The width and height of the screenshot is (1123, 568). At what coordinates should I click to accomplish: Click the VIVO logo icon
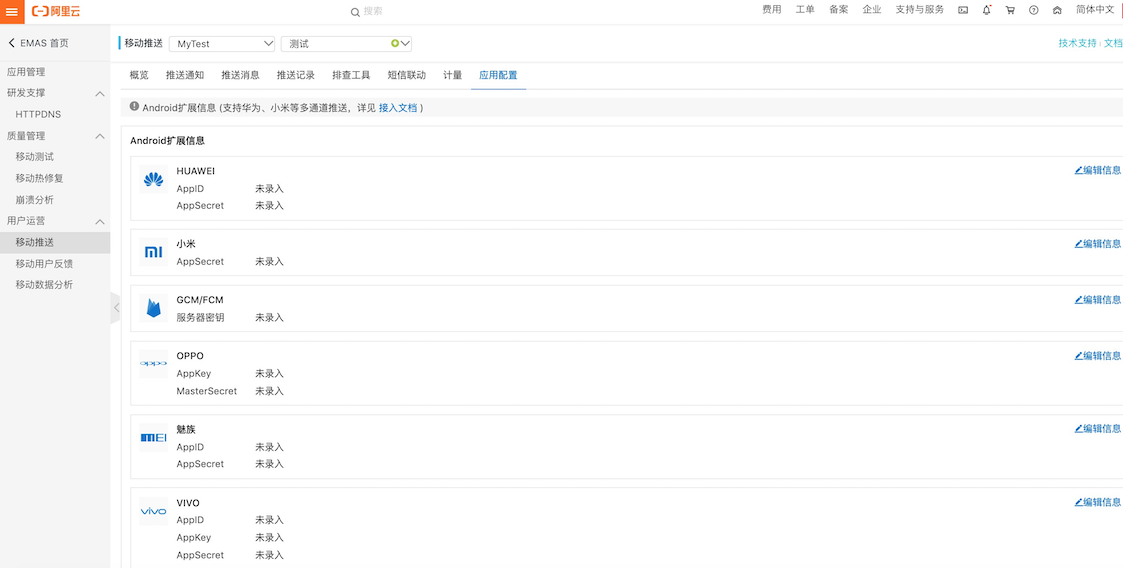(153, 511)
